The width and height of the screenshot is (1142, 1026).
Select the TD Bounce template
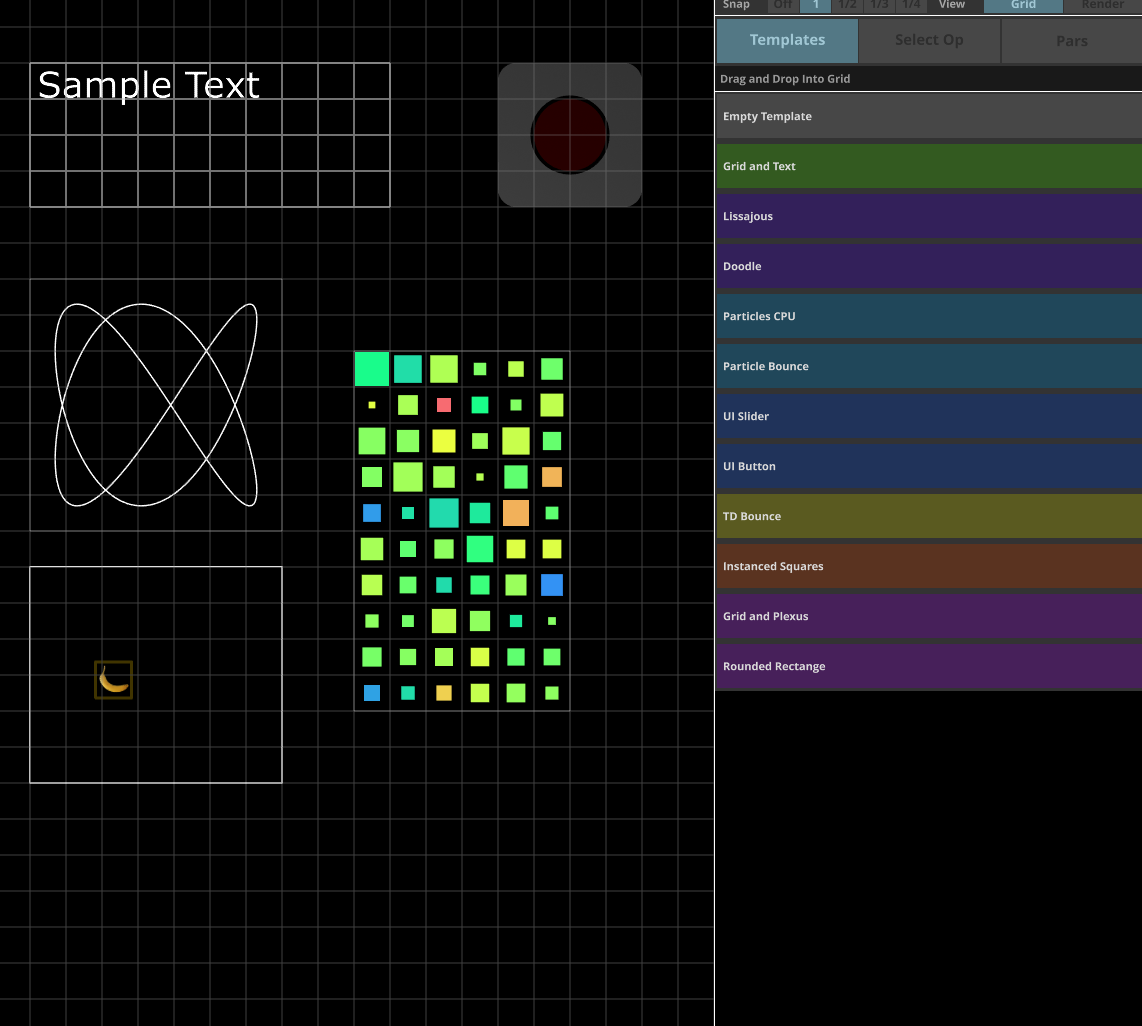click(x=928, y=516)
